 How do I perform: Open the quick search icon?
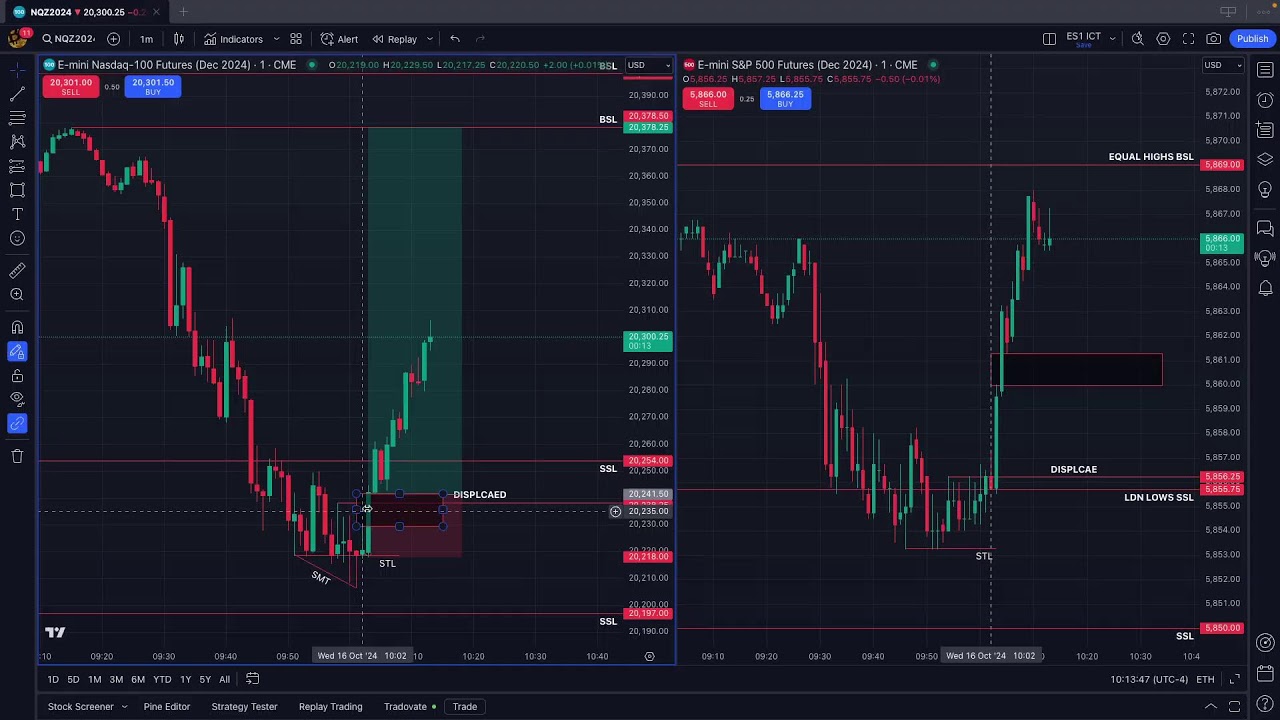click(1137, 39)
